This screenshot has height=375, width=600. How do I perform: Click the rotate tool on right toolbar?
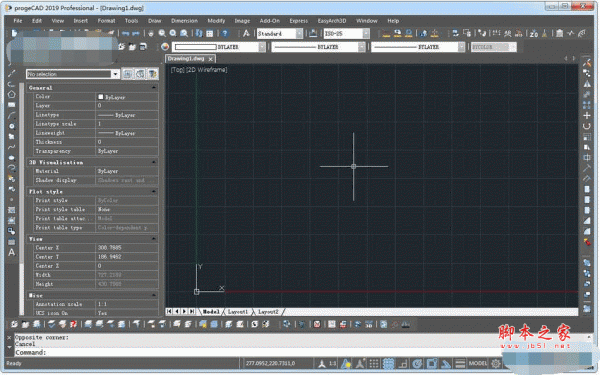point(587,126)
